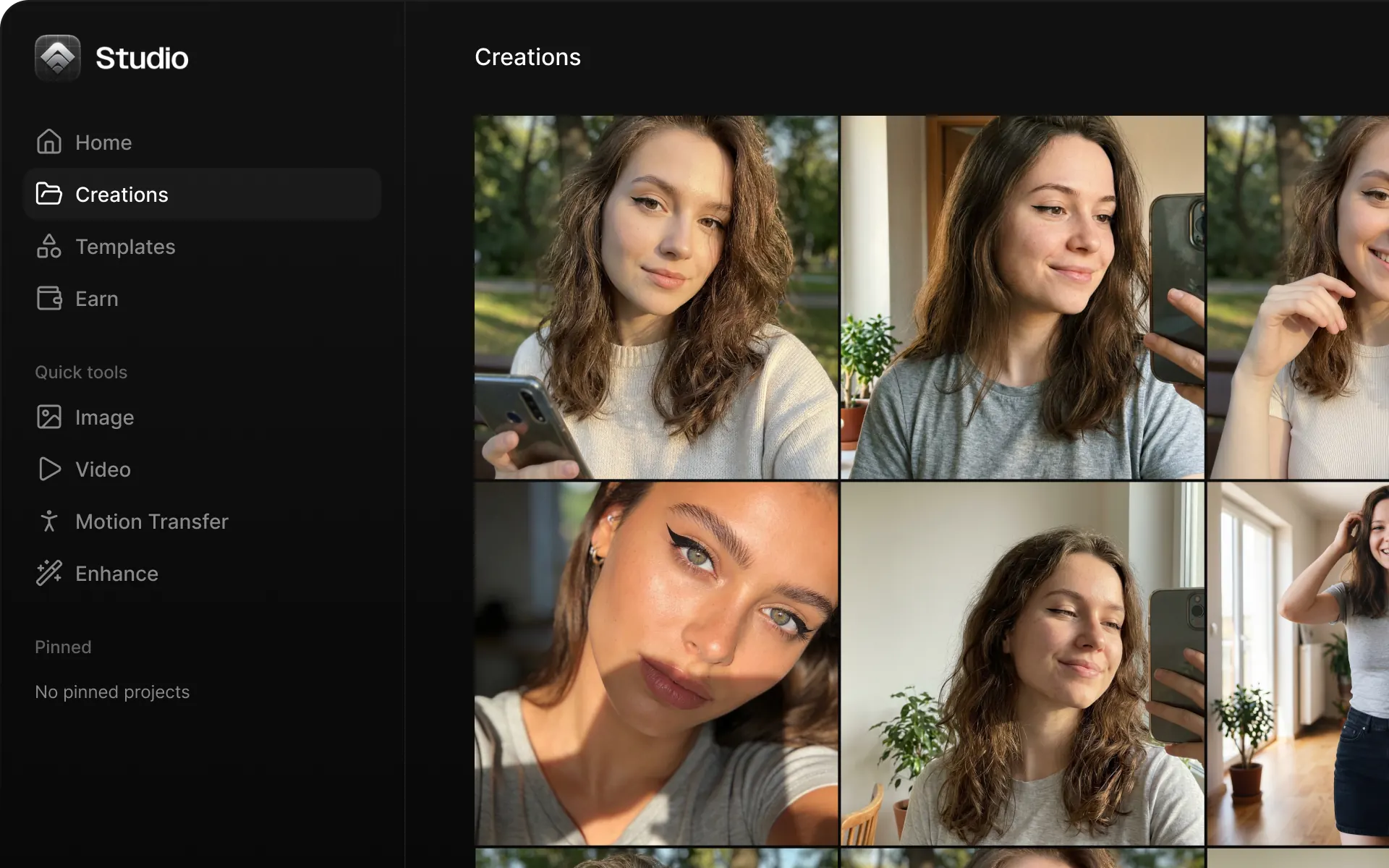Viewport: 1389px width, 868px height.
Task: Go to Home in sidebar
Action: 202,142
